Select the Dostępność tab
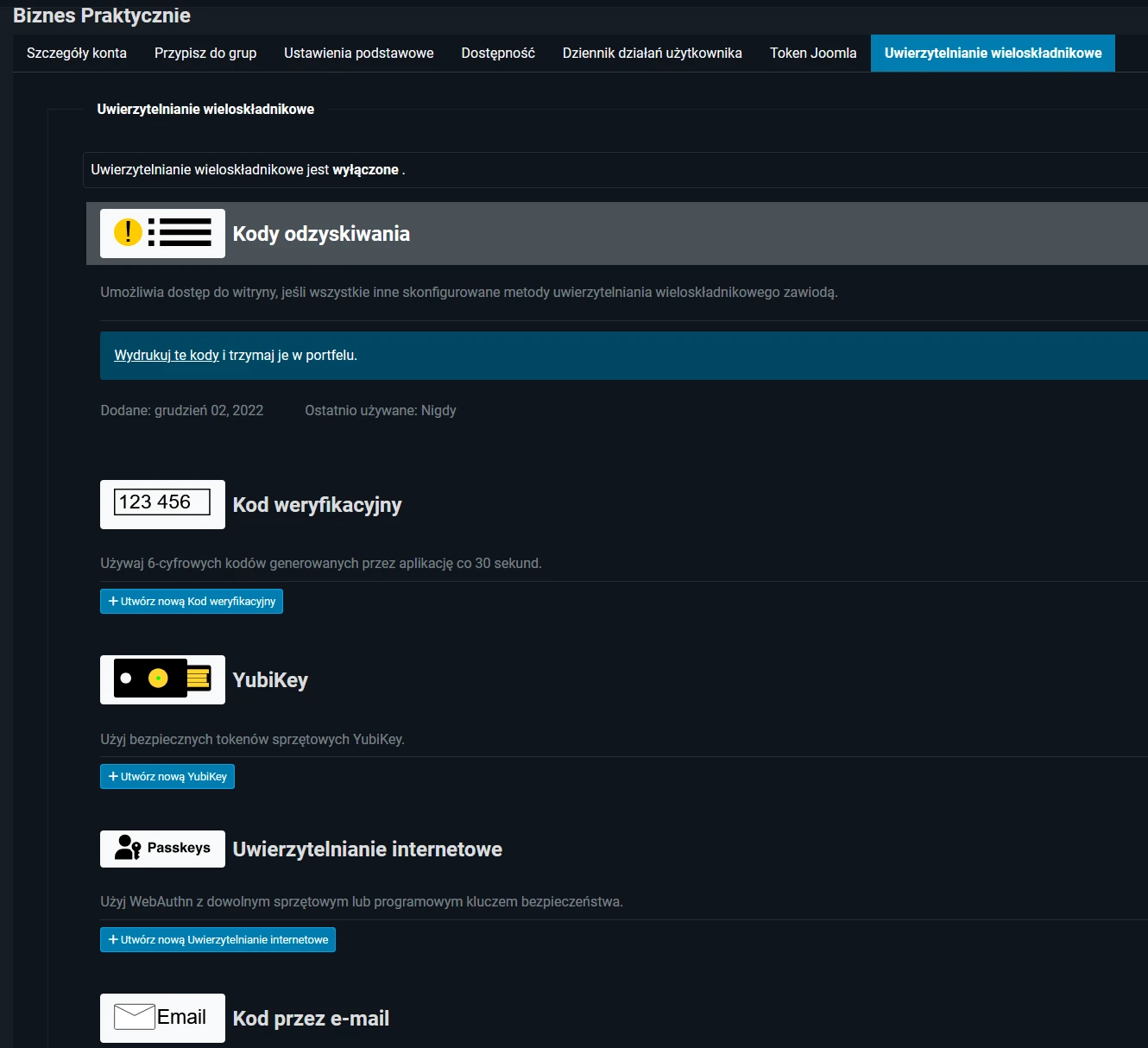 (498, 54)
